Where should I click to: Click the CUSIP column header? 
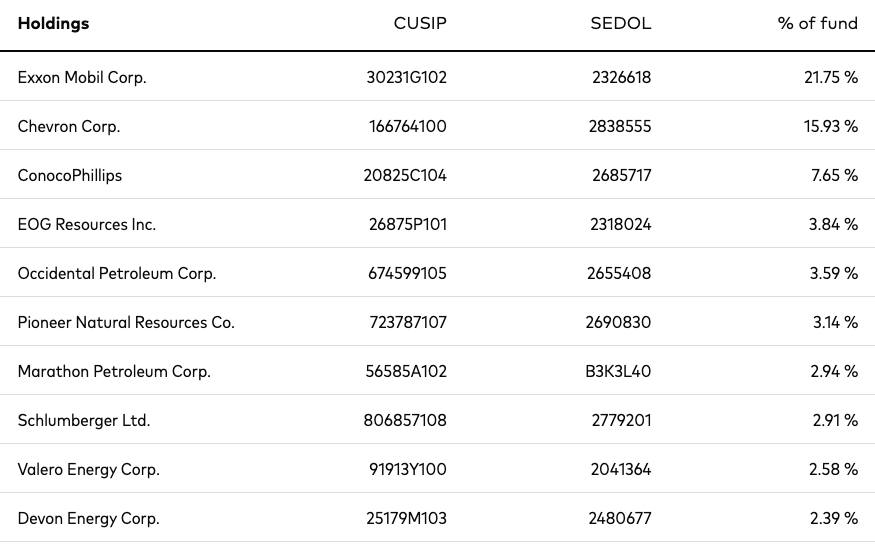[x=420, y=23]
